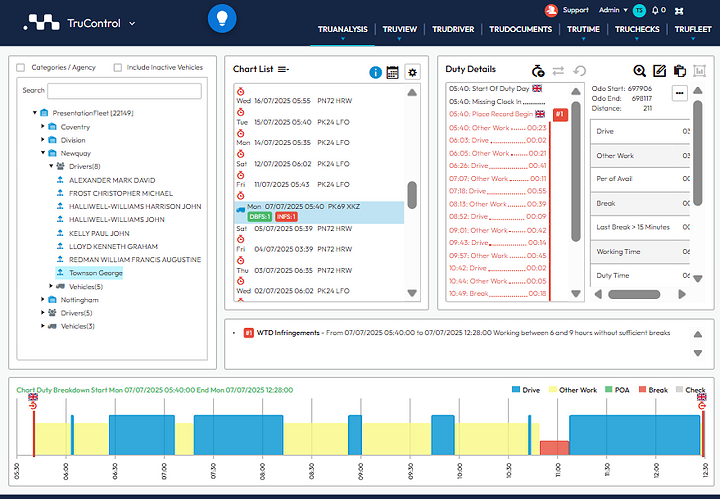Open the TS user avatar
The height and width of the screenshot is (499, 720).
click(x=639, y=11)
